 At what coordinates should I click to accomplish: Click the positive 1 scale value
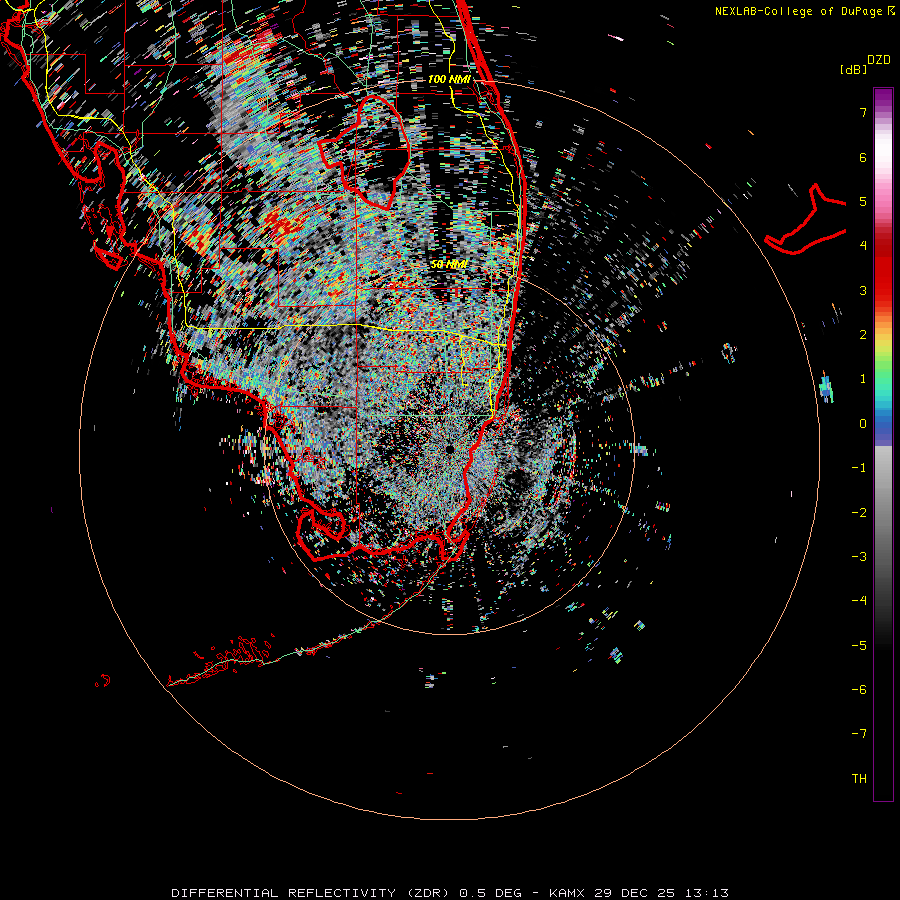[863, 379]
